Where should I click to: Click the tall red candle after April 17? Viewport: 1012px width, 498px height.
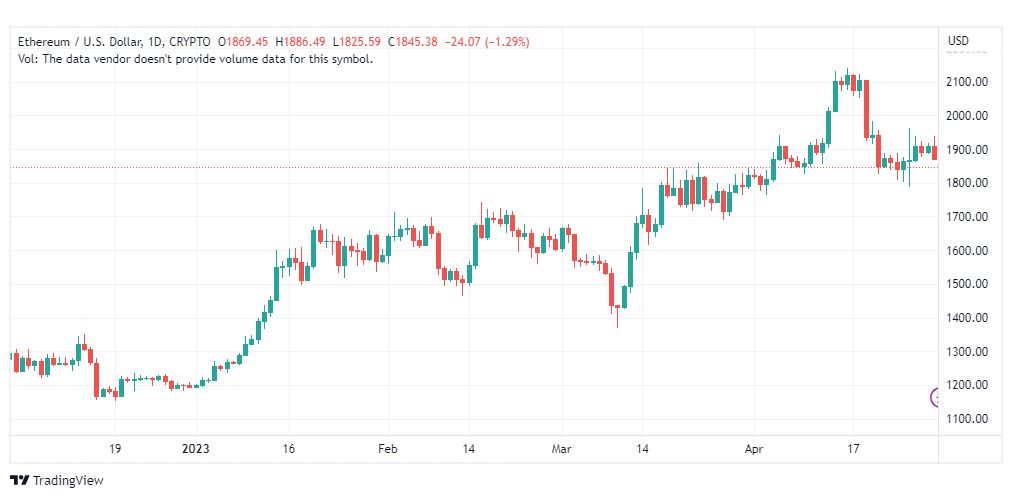tap(867, 109)
